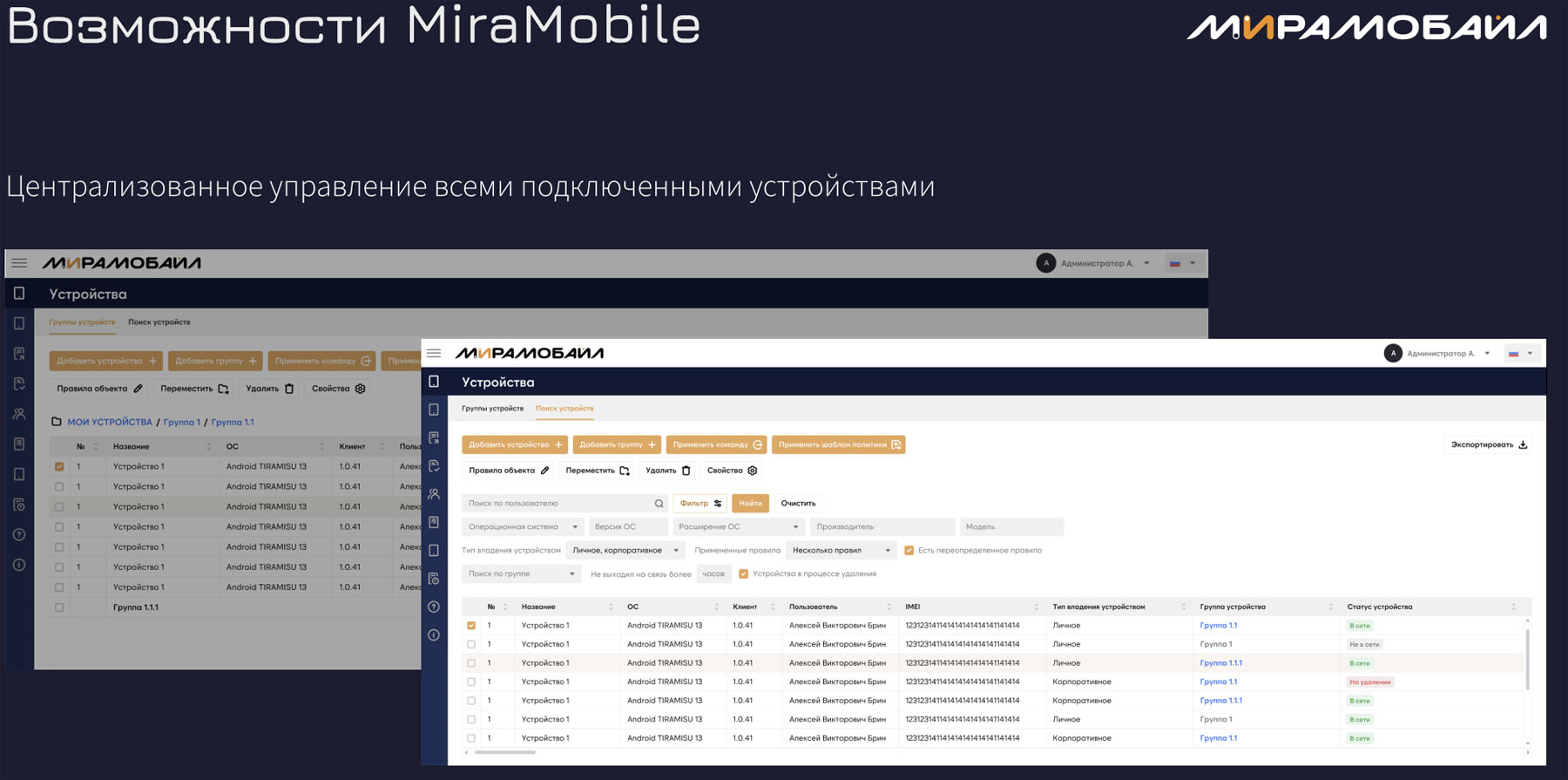This screenshot has width=1568, height=780.
Task: Click vertical scrollbar of front table
Action: 1528,660
